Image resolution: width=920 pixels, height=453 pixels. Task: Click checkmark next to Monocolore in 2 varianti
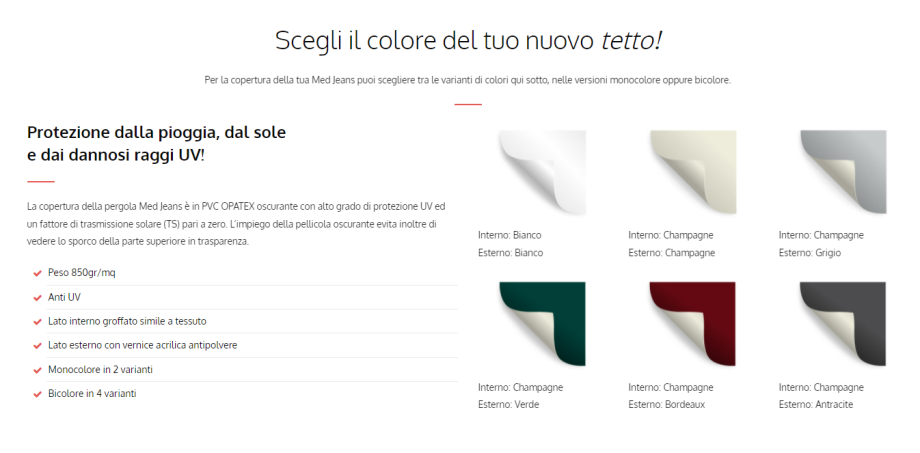coord(37,370)
